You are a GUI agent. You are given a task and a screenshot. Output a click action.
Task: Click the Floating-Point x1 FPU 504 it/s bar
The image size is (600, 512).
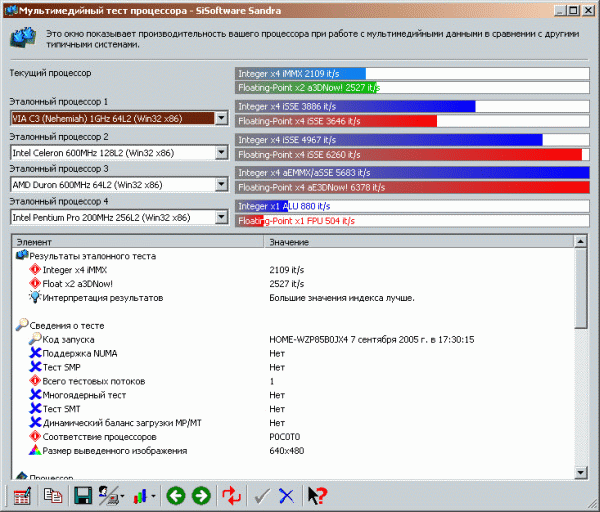(412, 221)
